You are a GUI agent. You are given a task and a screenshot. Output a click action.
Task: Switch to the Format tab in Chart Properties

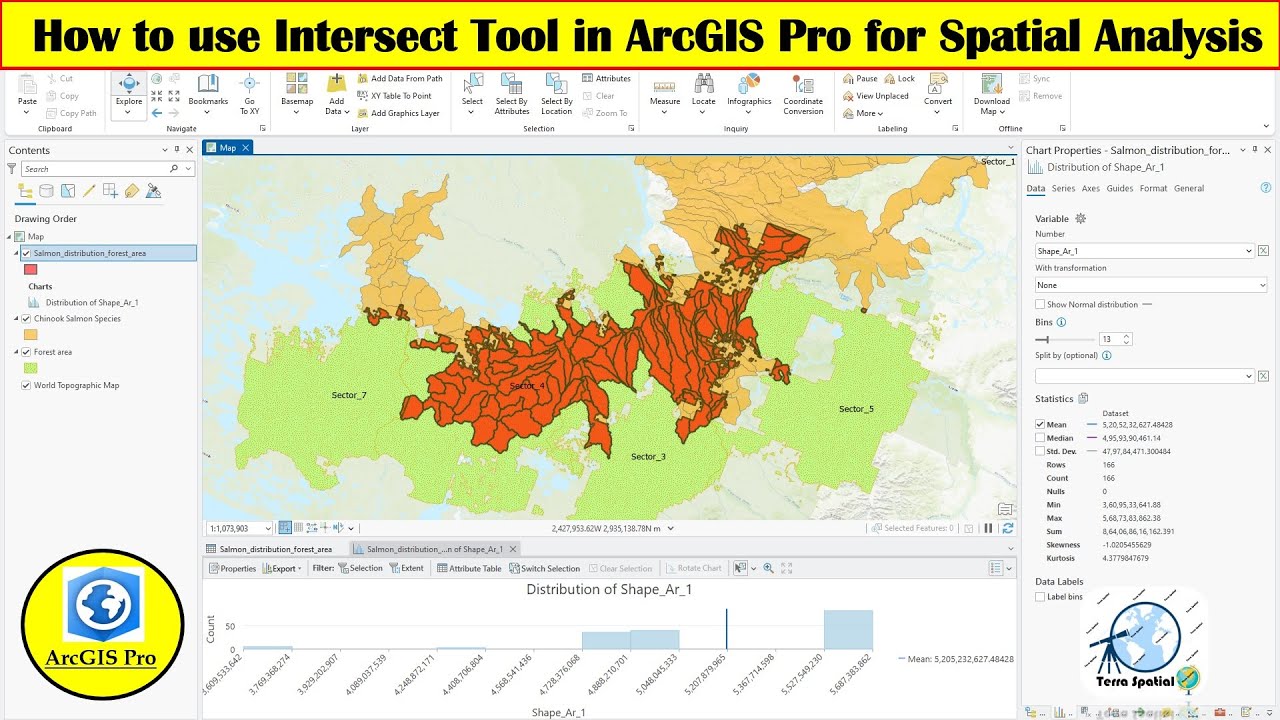[x=1153, y=188]
